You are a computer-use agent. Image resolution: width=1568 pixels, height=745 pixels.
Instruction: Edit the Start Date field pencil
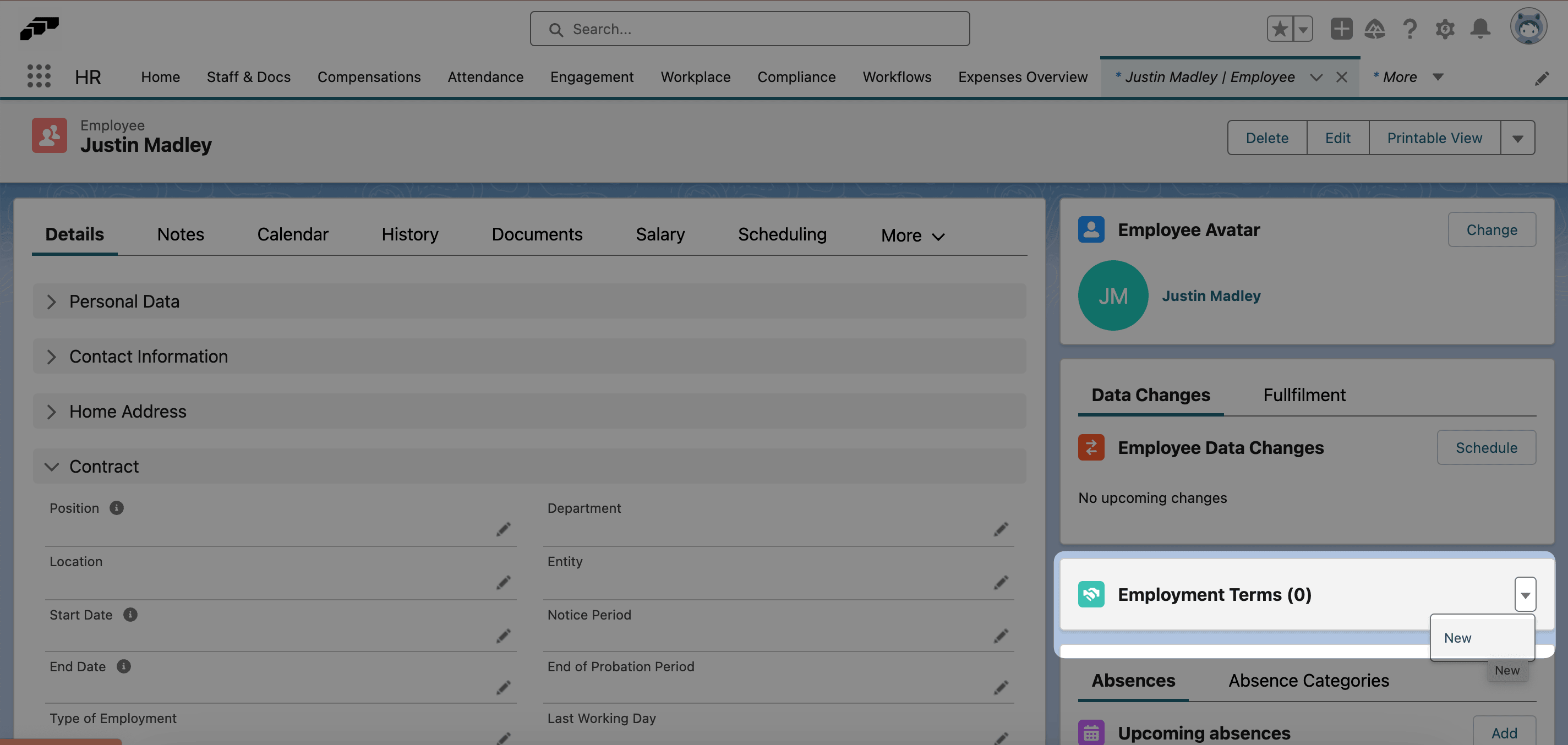503,636
